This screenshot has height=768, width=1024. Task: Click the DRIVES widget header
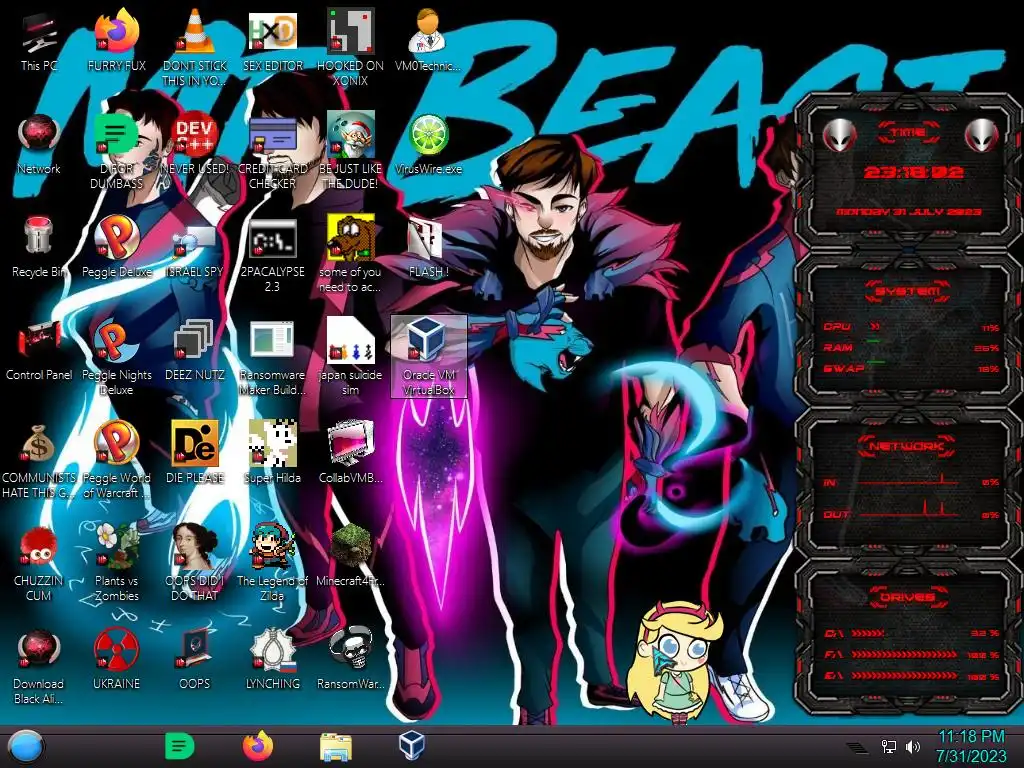(x=907, y=597)
